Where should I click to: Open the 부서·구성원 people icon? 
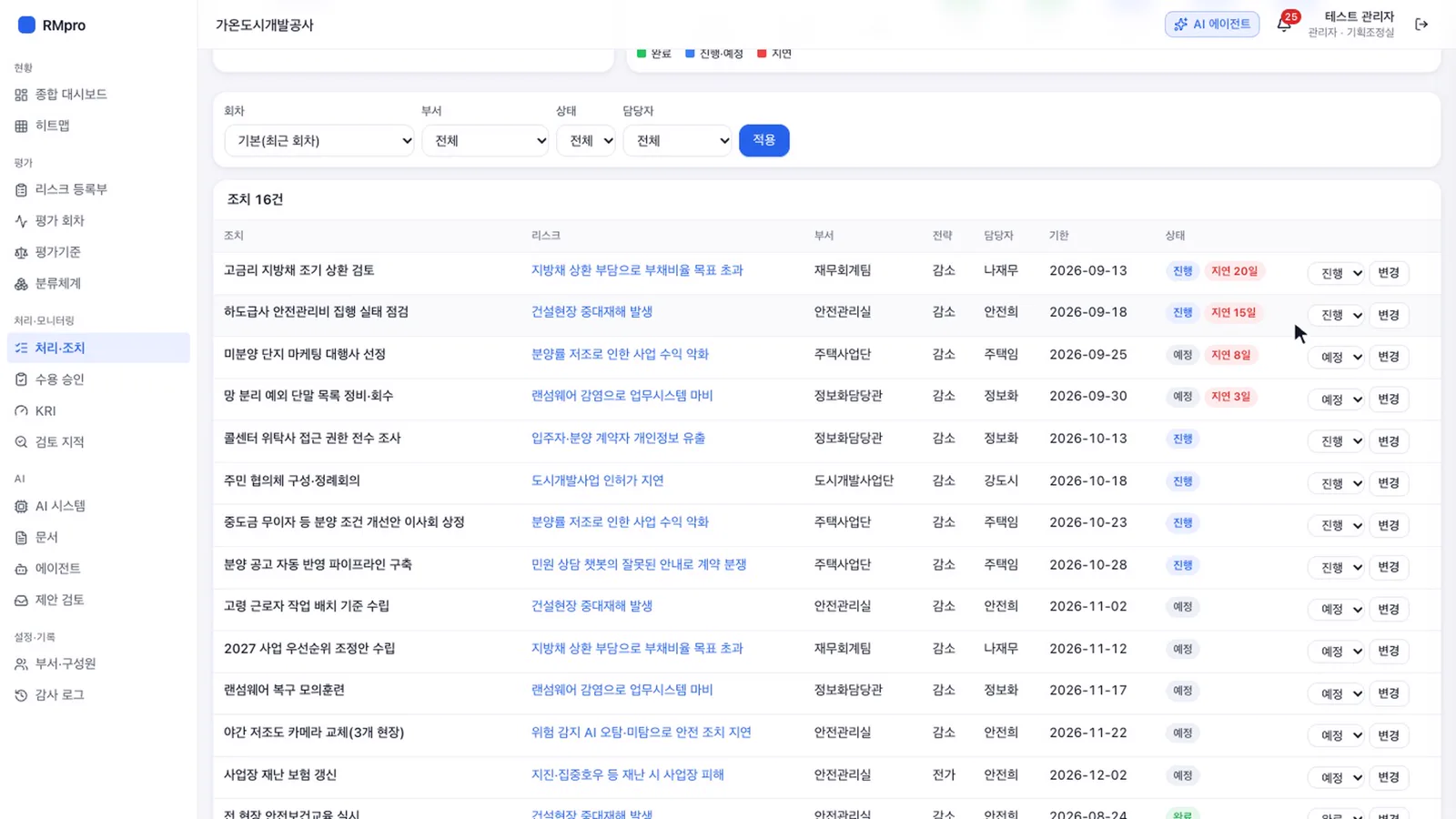point(21,664)
